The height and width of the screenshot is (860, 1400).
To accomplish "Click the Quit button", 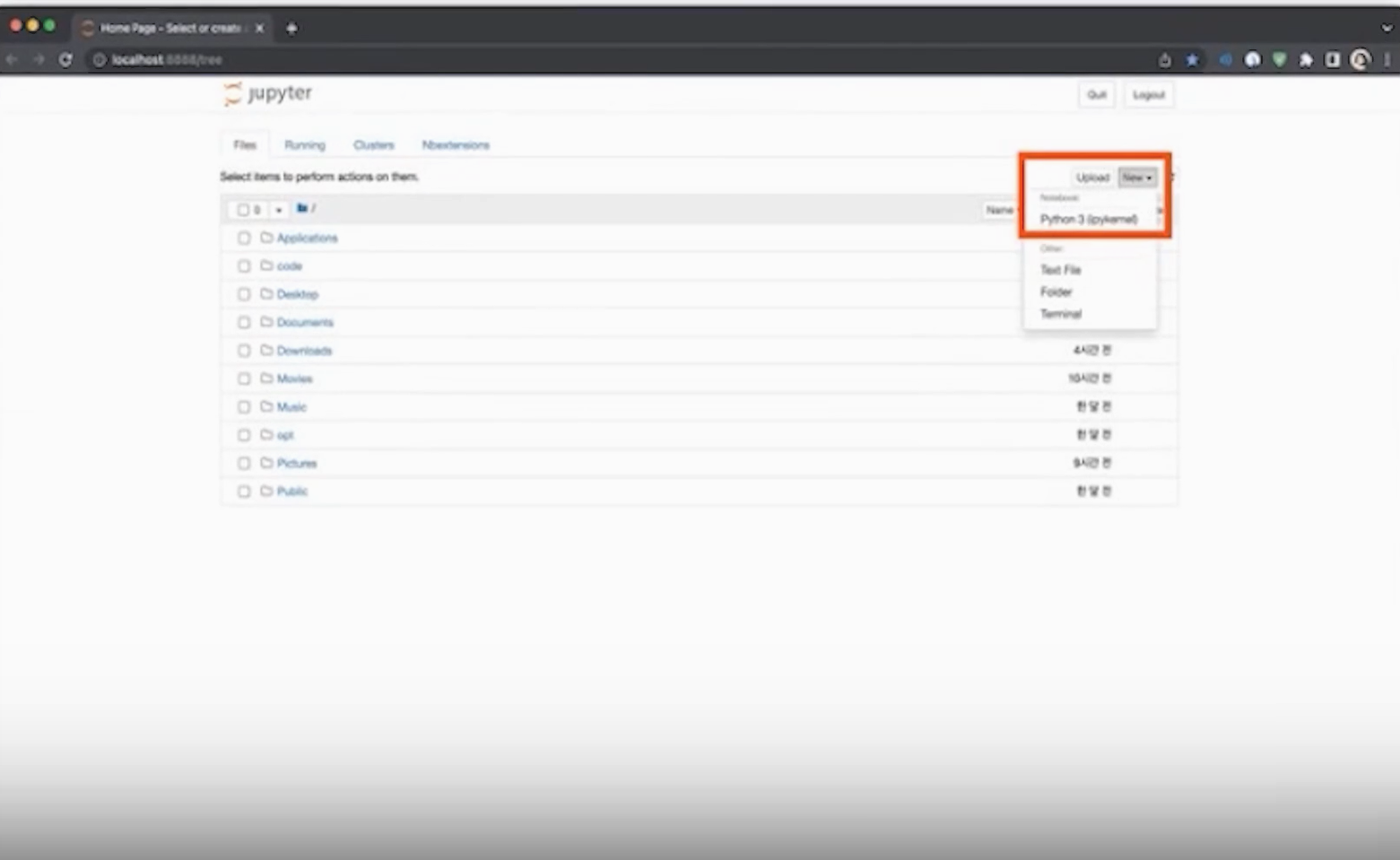I will [1097, 94].
